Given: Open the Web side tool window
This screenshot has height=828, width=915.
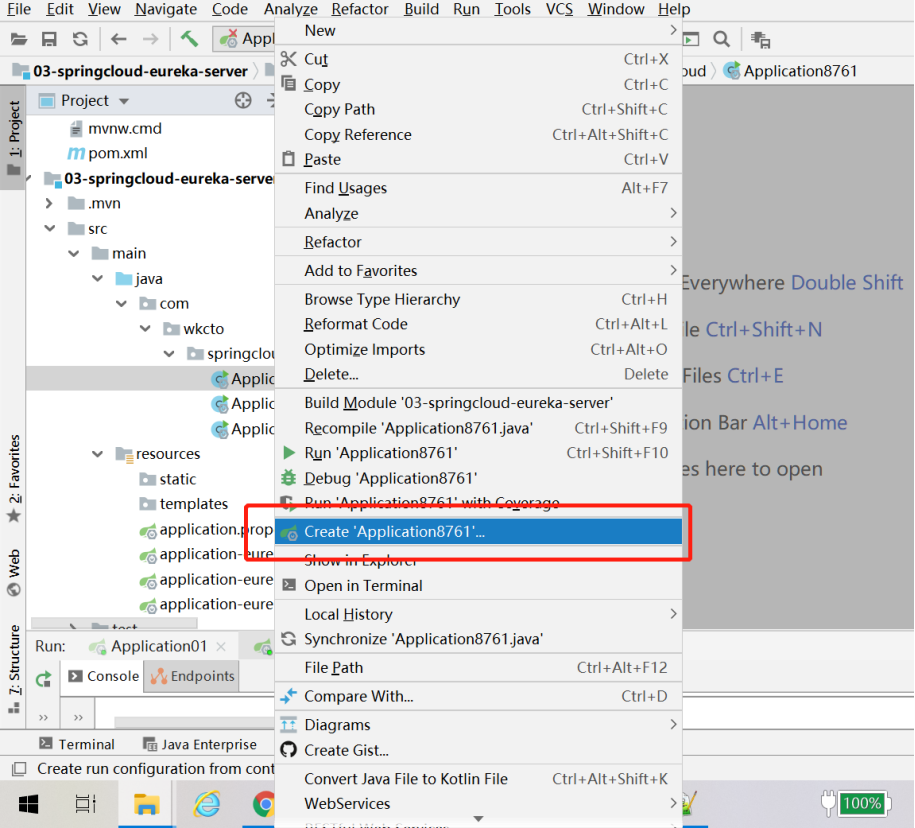Looking at the screenshot, I should (13, 572).
